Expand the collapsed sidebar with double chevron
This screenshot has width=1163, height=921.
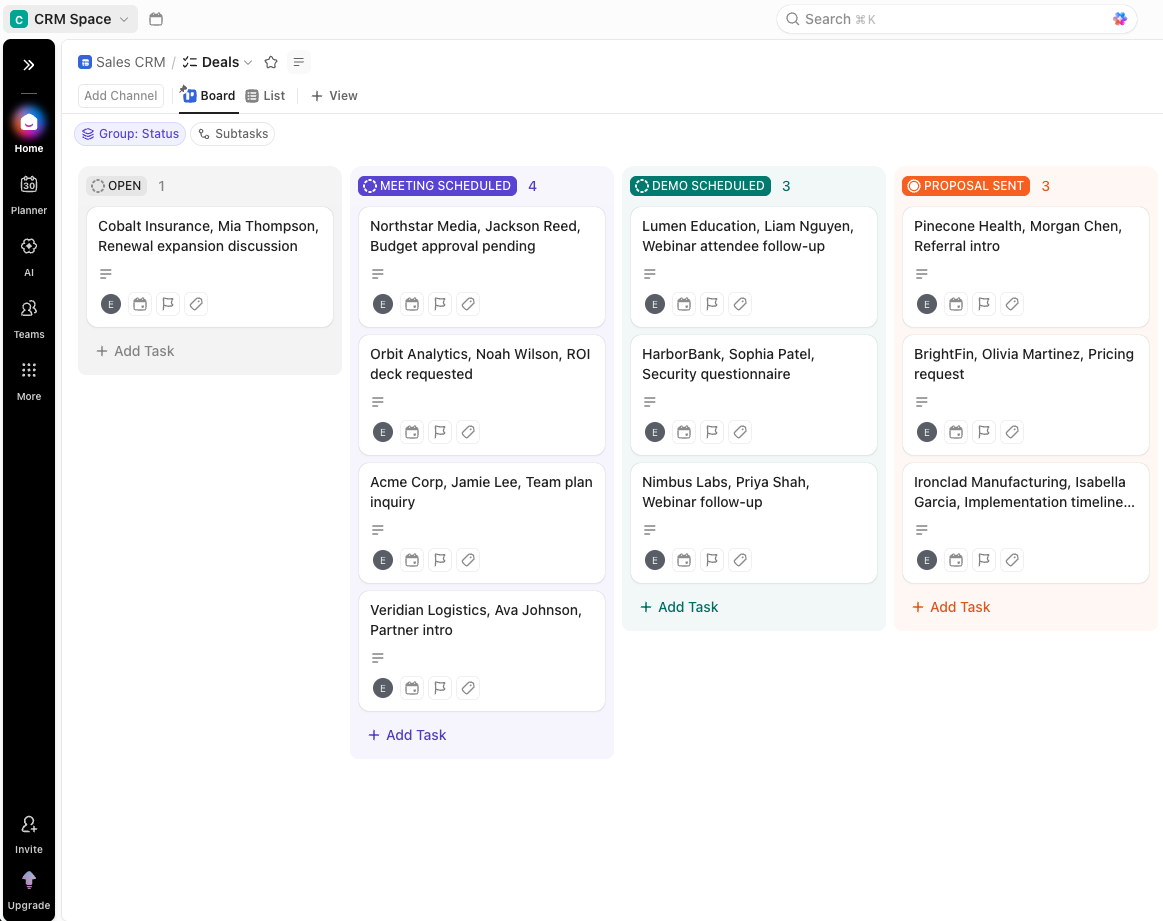(x=28, y=65)
